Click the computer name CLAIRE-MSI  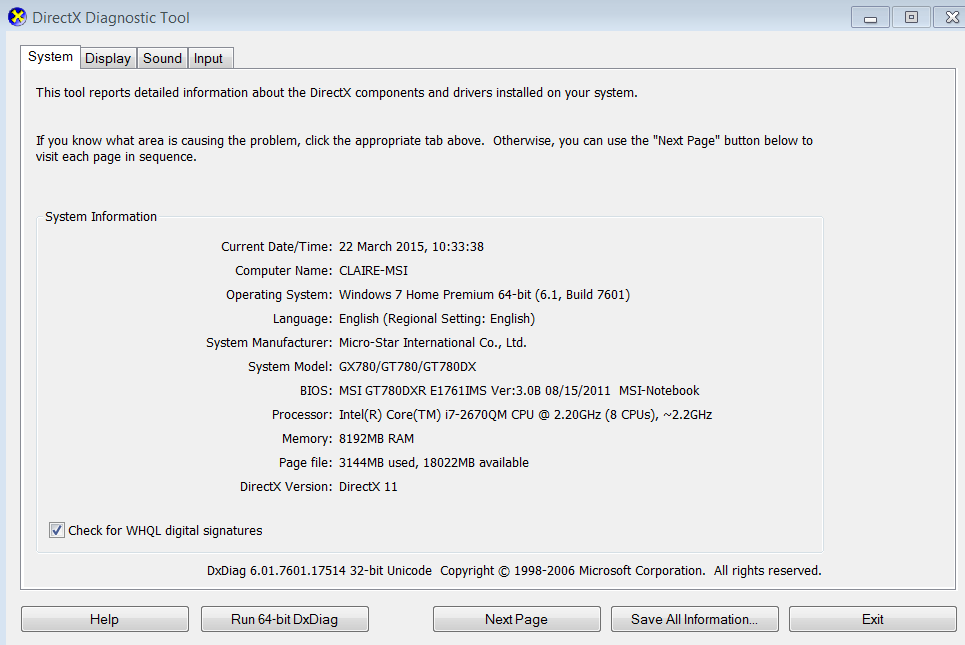pyautogui.click(x=373, y=271)
